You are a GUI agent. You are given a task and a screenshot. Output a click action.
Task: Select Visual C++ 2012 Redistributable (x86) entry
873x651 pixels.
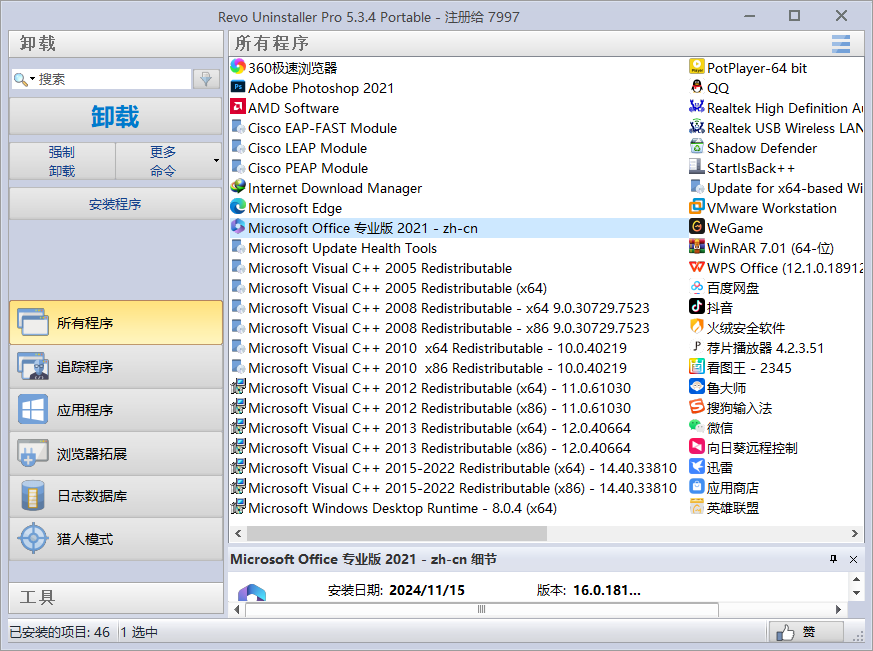439,408
